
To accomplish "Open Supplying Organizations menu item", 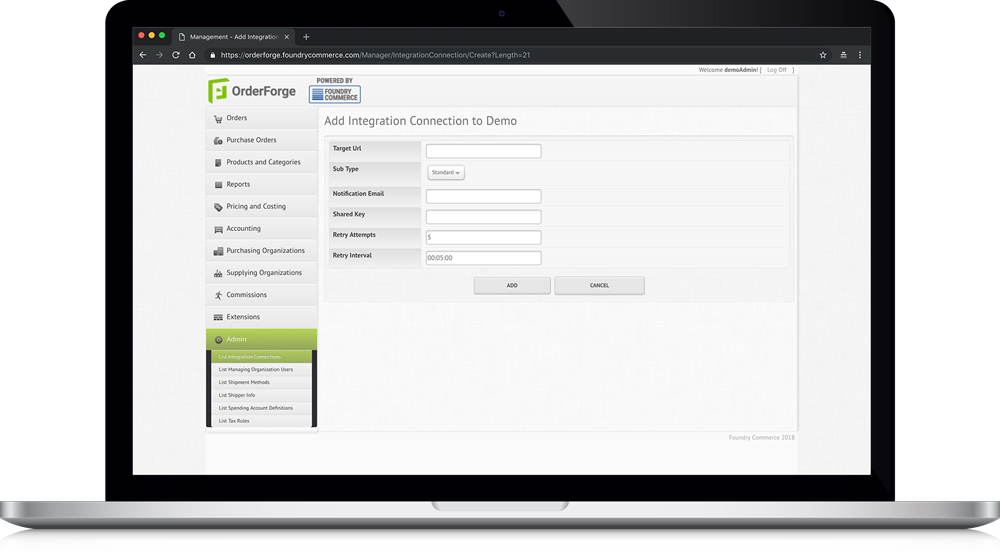I will click(x=263, y=273).
